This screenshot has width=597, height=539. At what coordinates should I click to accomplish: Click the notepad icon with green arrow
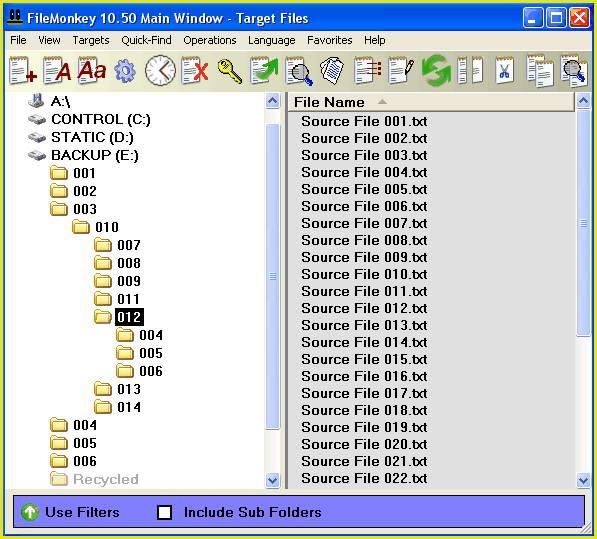tap(264, 70)
